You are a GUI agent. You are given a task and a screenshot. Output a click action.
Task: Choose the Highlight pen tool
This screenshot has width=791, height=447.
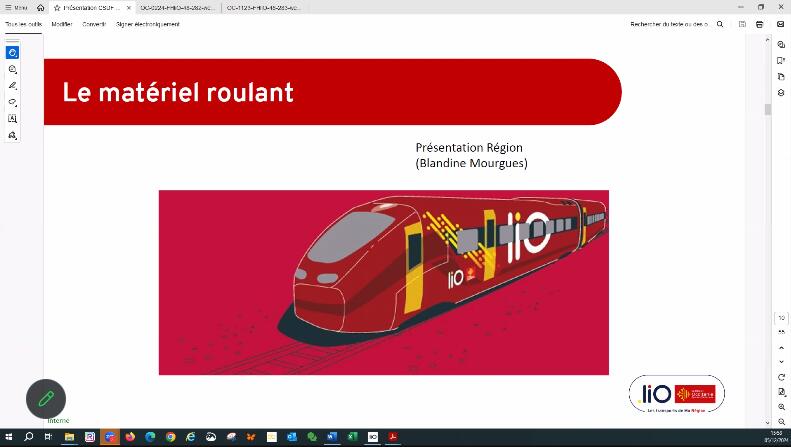[x=13, y=86]
